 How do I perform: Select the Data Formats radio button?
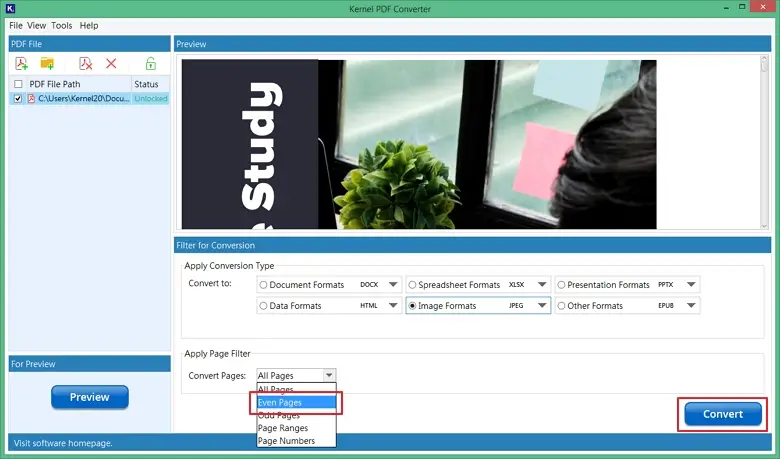click(x=263, y=306)
